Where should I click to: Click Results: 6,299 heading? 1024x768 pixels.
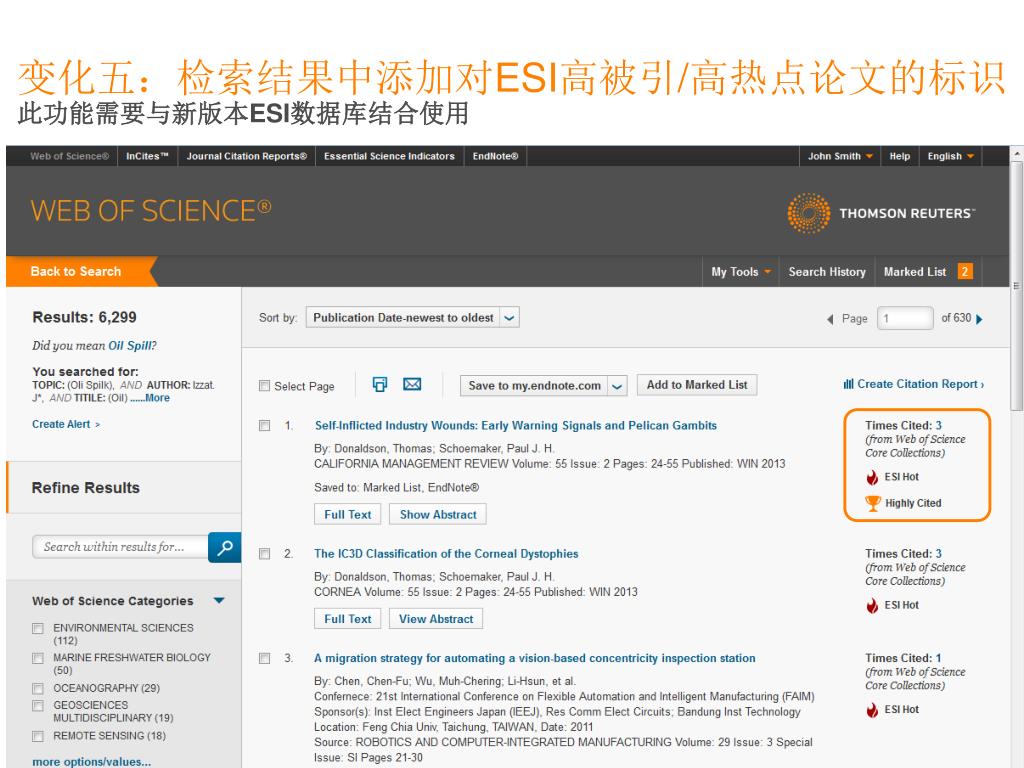[x=84, y=317]
